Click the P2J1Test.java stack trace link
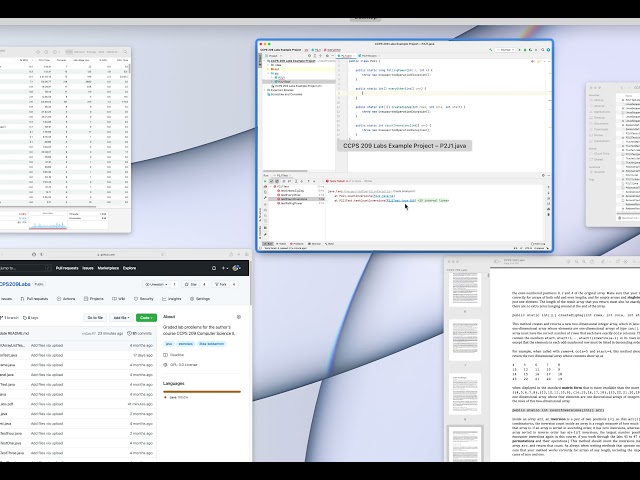 tap(400, 200)
